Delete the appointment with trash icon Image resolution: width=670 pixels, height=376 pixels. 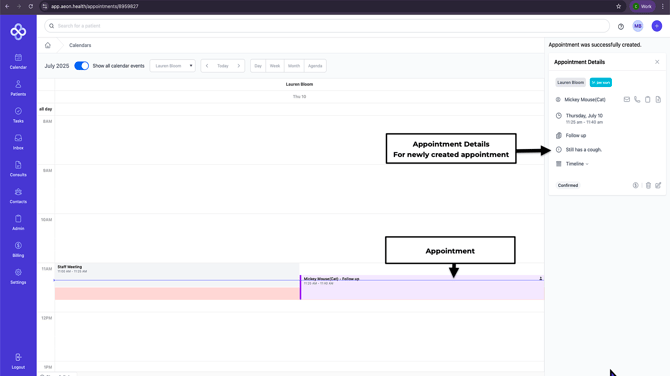648,185
